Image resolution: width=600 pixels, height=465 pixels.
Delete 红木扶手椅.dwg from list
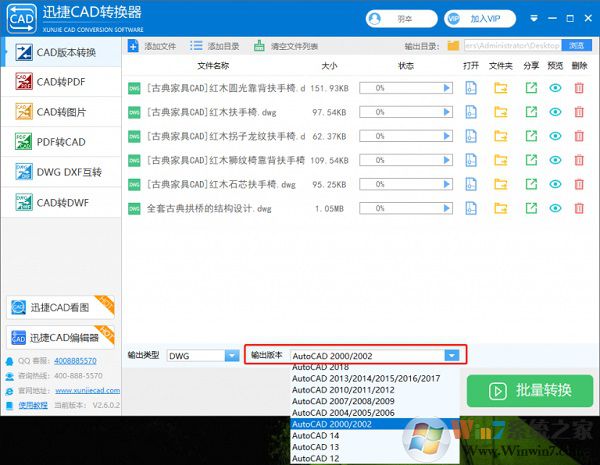(579, 112)
